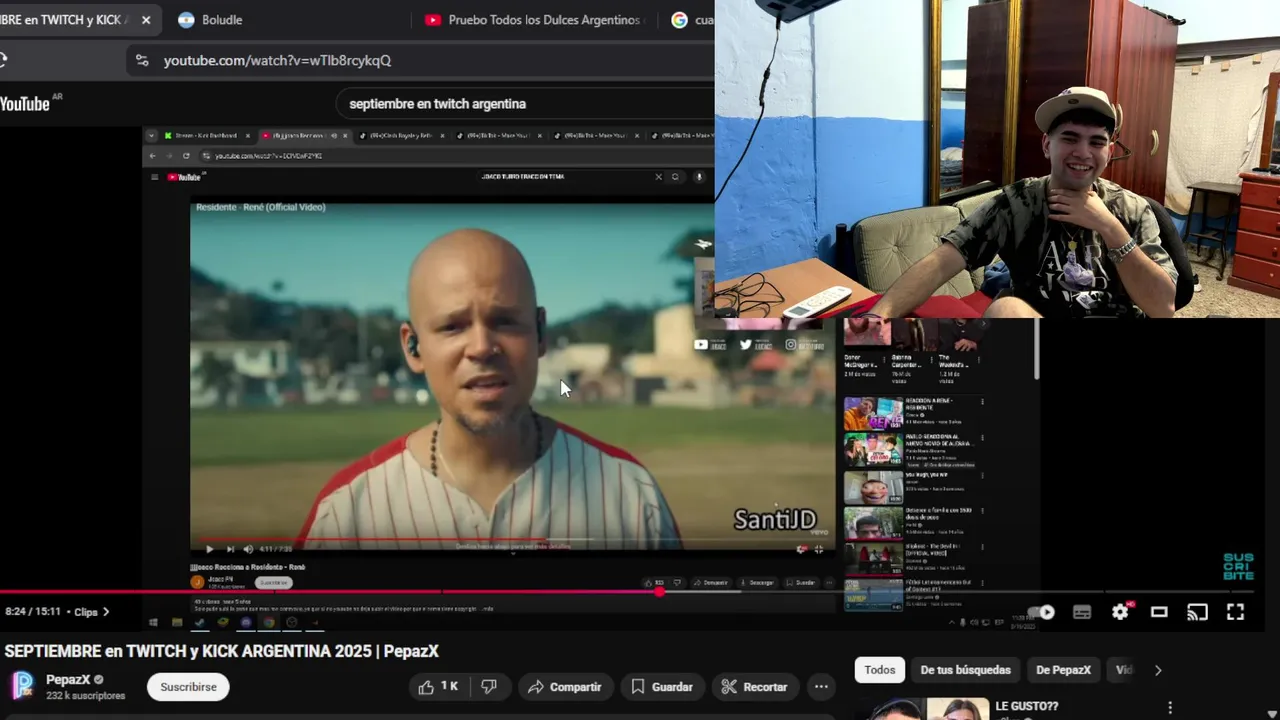1280x720 pixels.
Task: Select the De PepazX filter chip
Action: pyautogui.click(x=1063, y=670)
